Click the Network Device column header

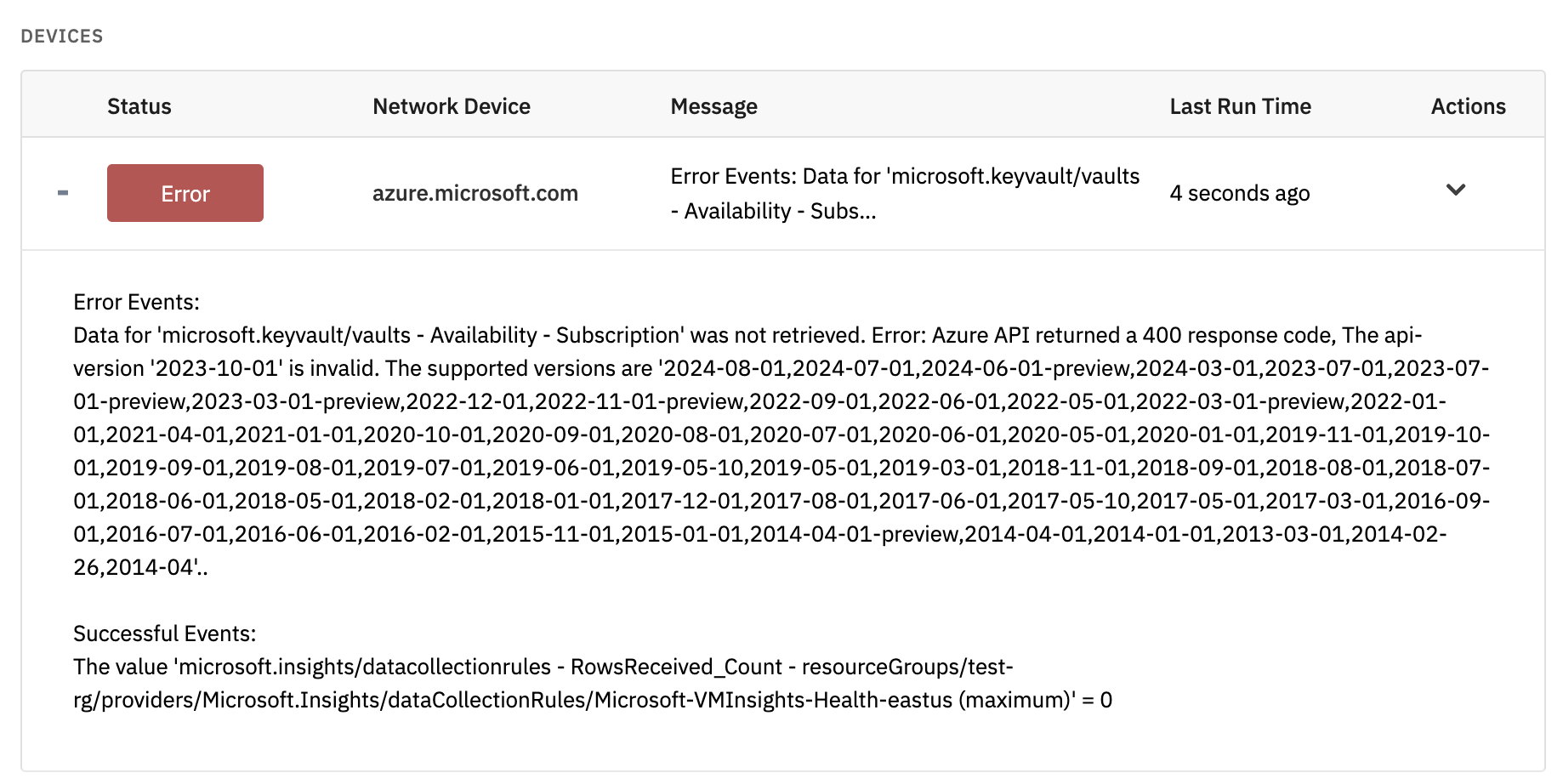pyautogui.click(x=451, y=106)
